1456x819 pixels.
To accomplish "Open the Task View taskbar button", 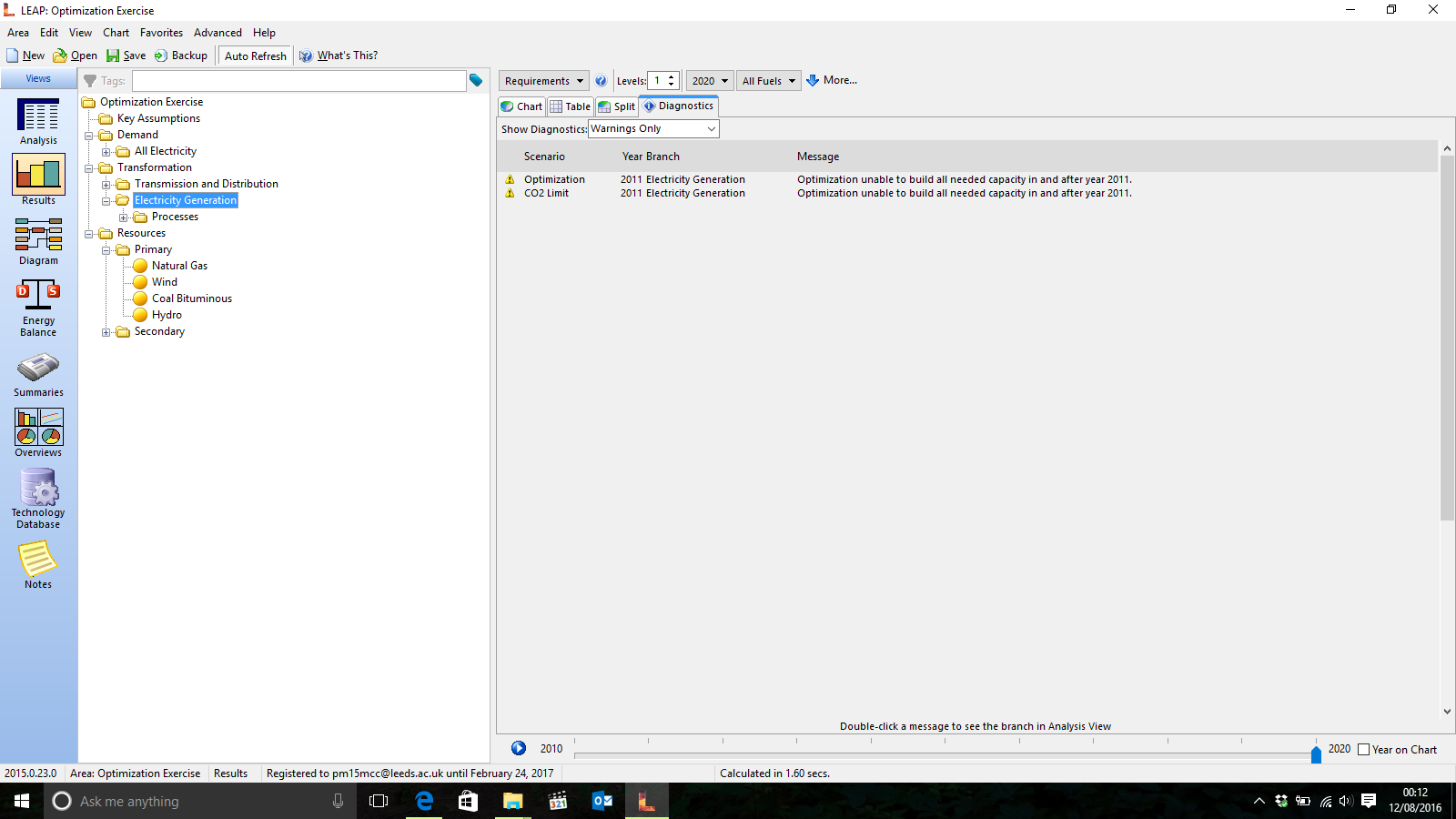I will [x=379, y=801].
